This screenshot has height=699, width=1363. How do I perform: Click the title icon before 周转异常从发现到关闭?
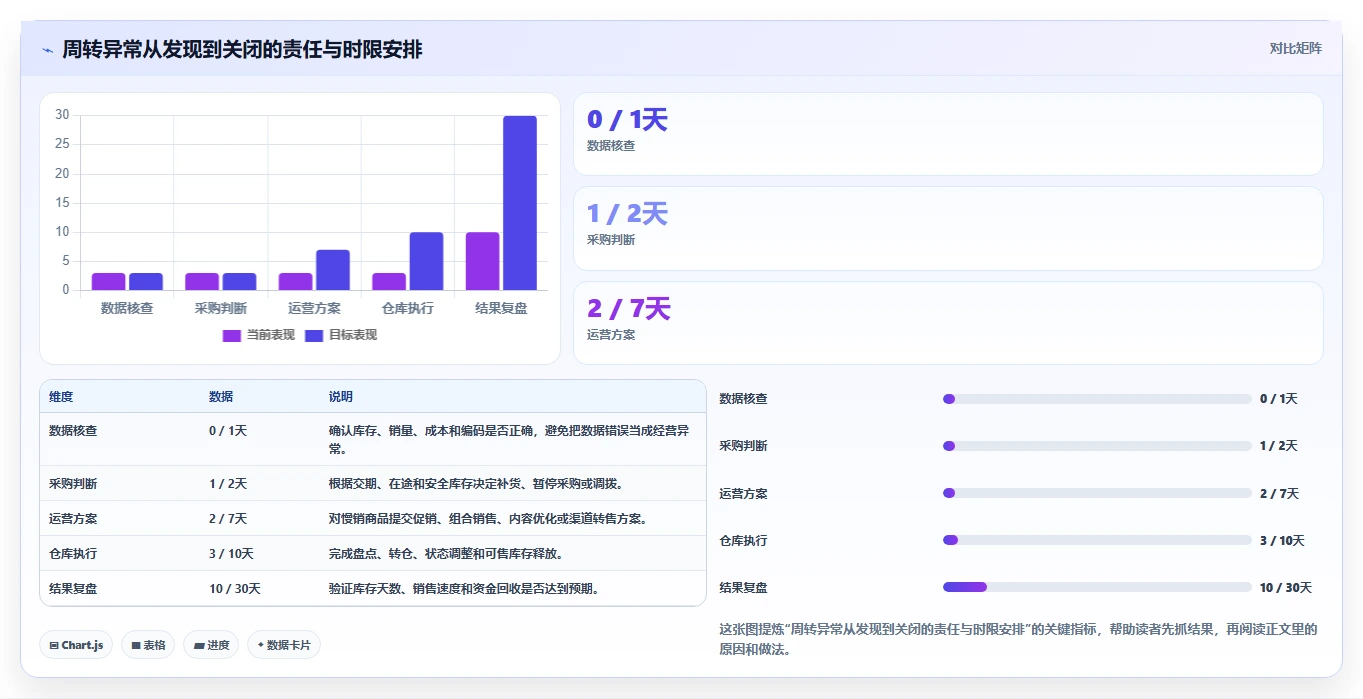tap(47, 50)
